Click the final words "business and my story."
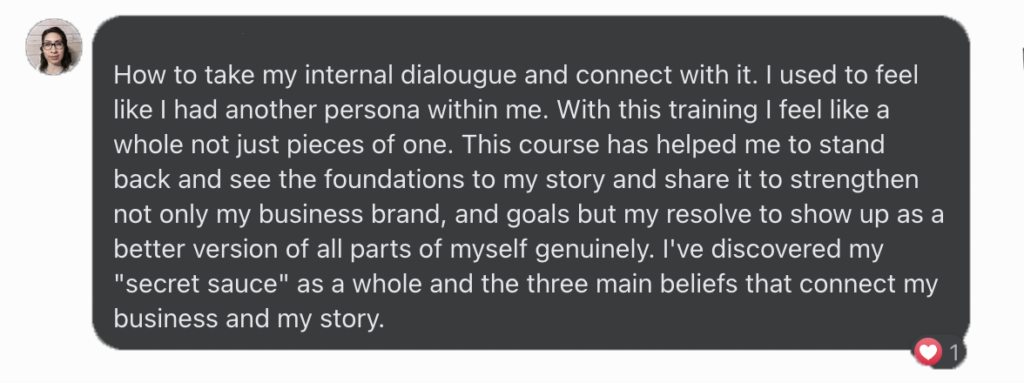 [249, 320]
